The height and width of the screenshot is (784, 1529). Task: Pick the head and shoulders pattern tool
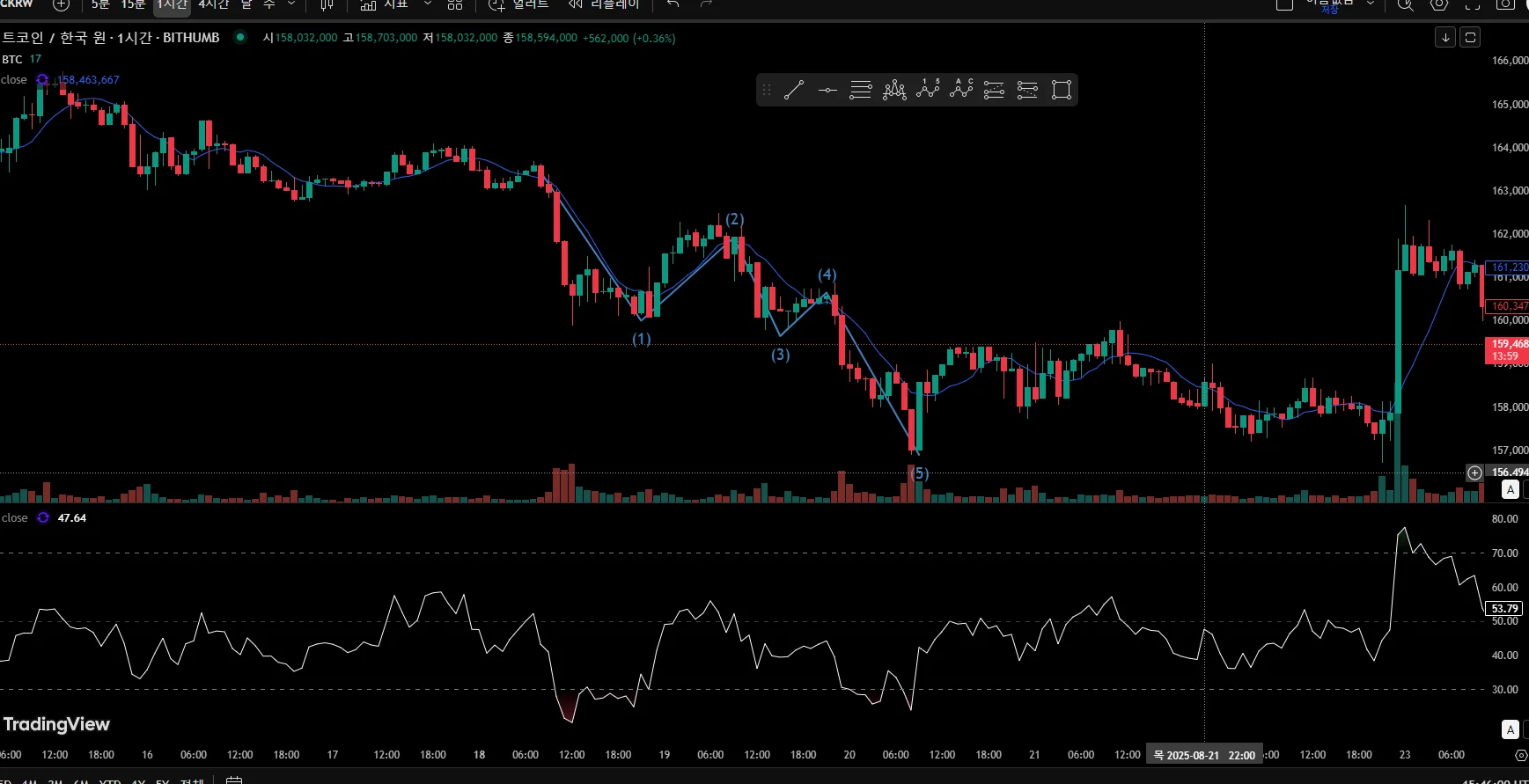point(894,90)
